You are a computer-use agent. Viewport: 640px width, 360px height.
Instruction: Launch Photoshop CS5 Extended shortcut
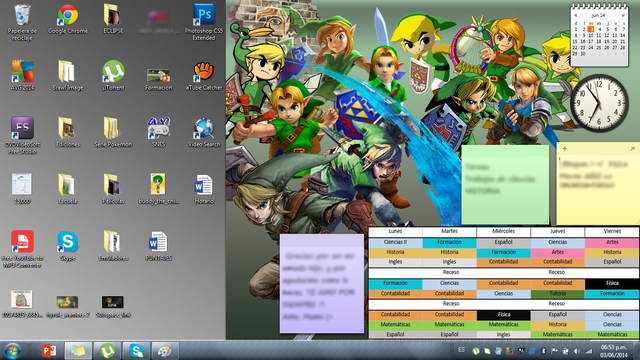[204, 22]
